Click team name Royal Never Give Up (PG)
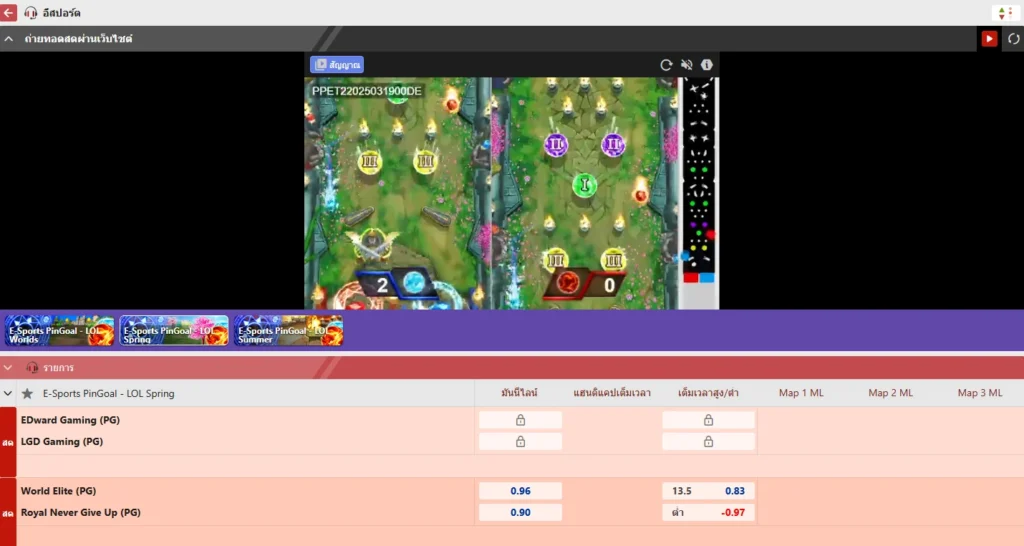 pos(80,512)
